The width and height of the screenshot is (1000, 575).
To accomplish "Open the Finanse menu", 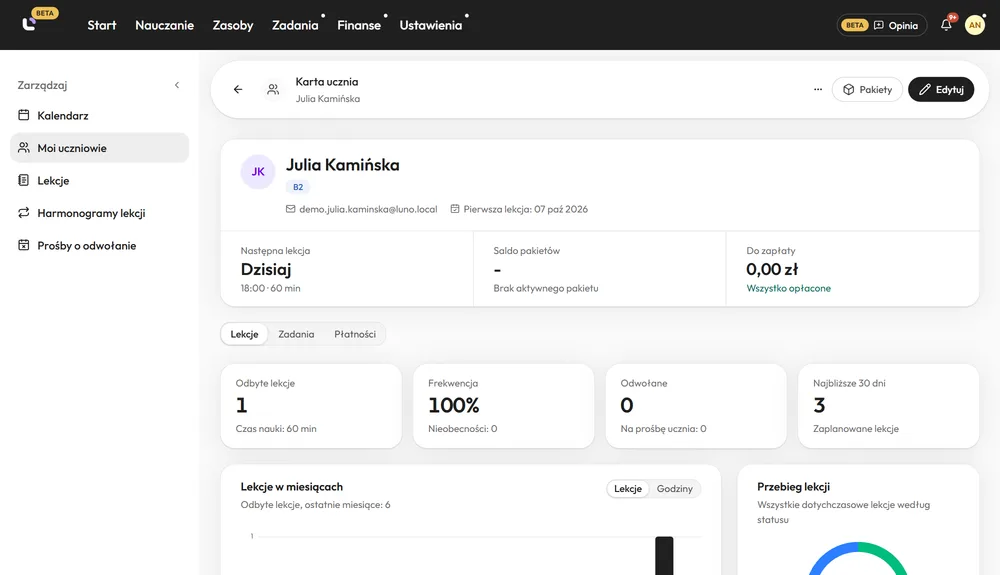I will 359,25.
